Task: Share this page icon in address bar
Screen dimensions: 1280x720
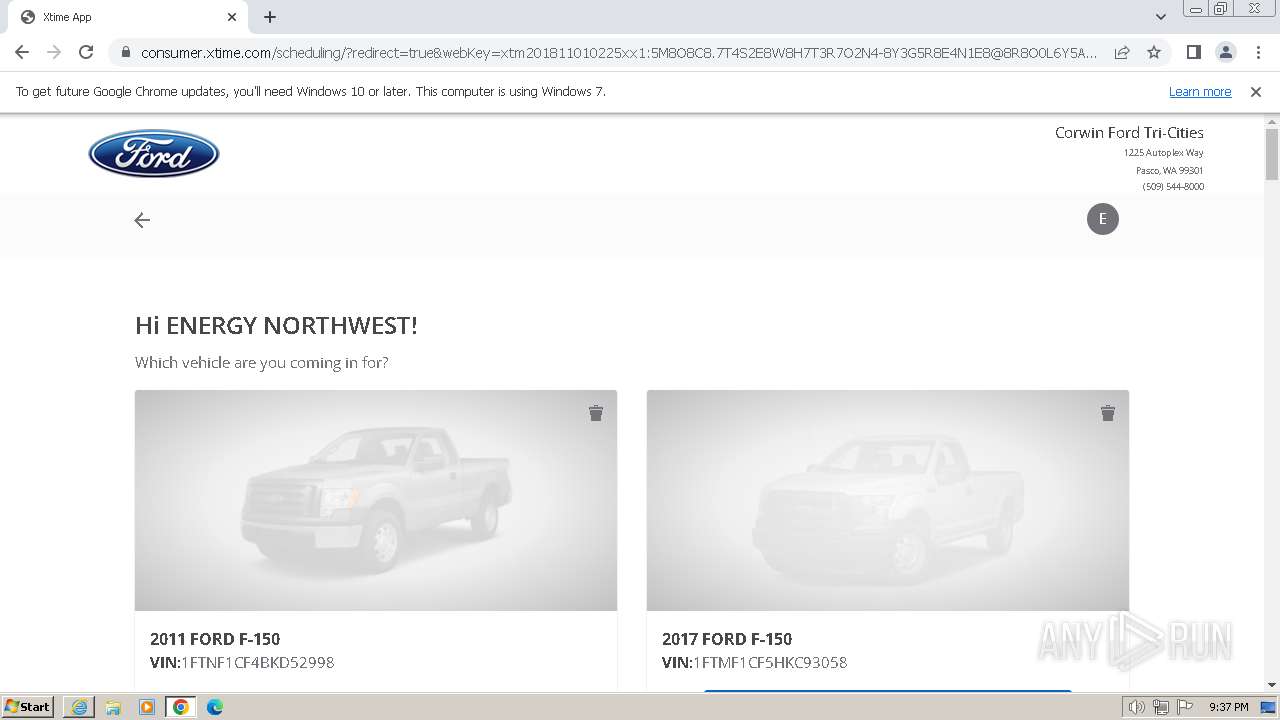Action: pos(1122,52)
